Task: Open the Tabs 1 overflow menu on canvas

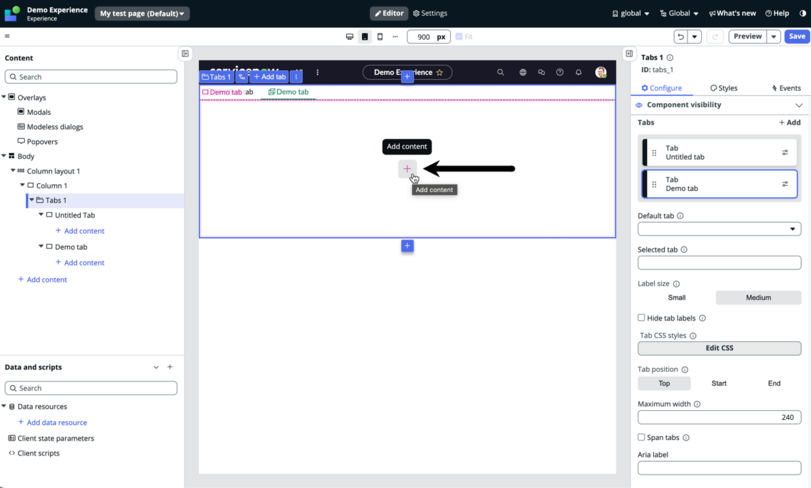Action: [x=296, y=77]
